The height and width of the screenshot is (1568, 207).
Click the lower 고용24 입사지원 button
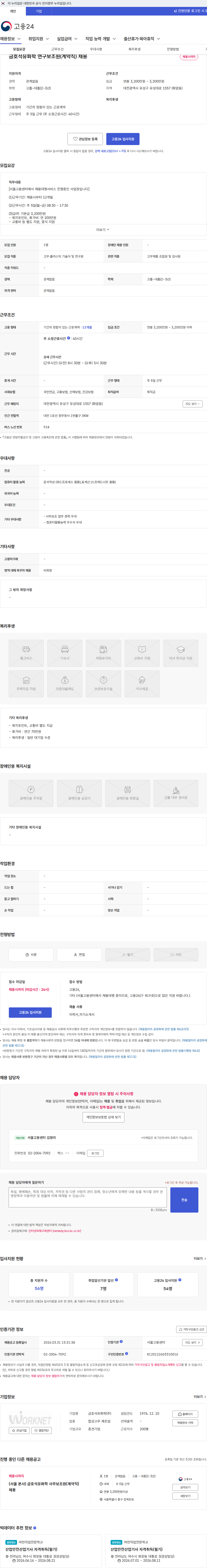[30, 1012]
